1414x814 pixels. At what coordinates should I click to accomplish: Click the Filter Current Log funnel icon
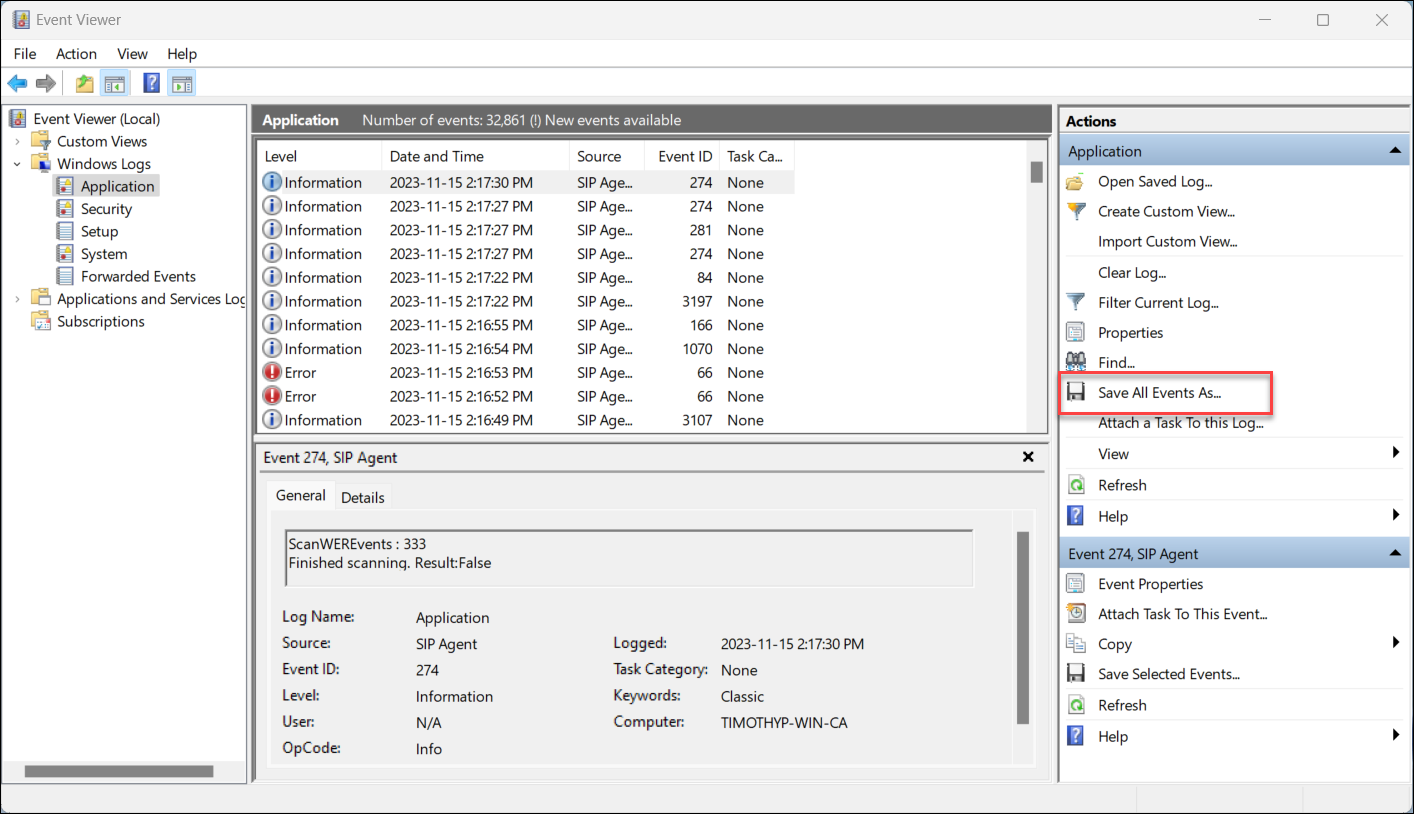1076,302
